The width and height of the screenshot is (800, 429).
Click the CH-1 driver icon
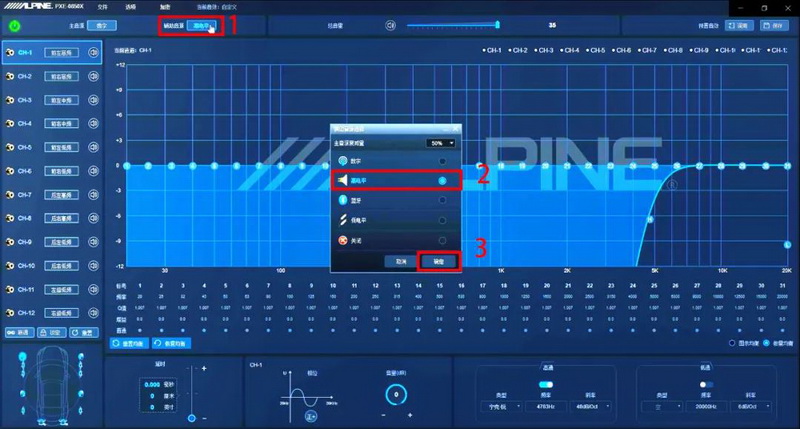click(x=10, y=53)
